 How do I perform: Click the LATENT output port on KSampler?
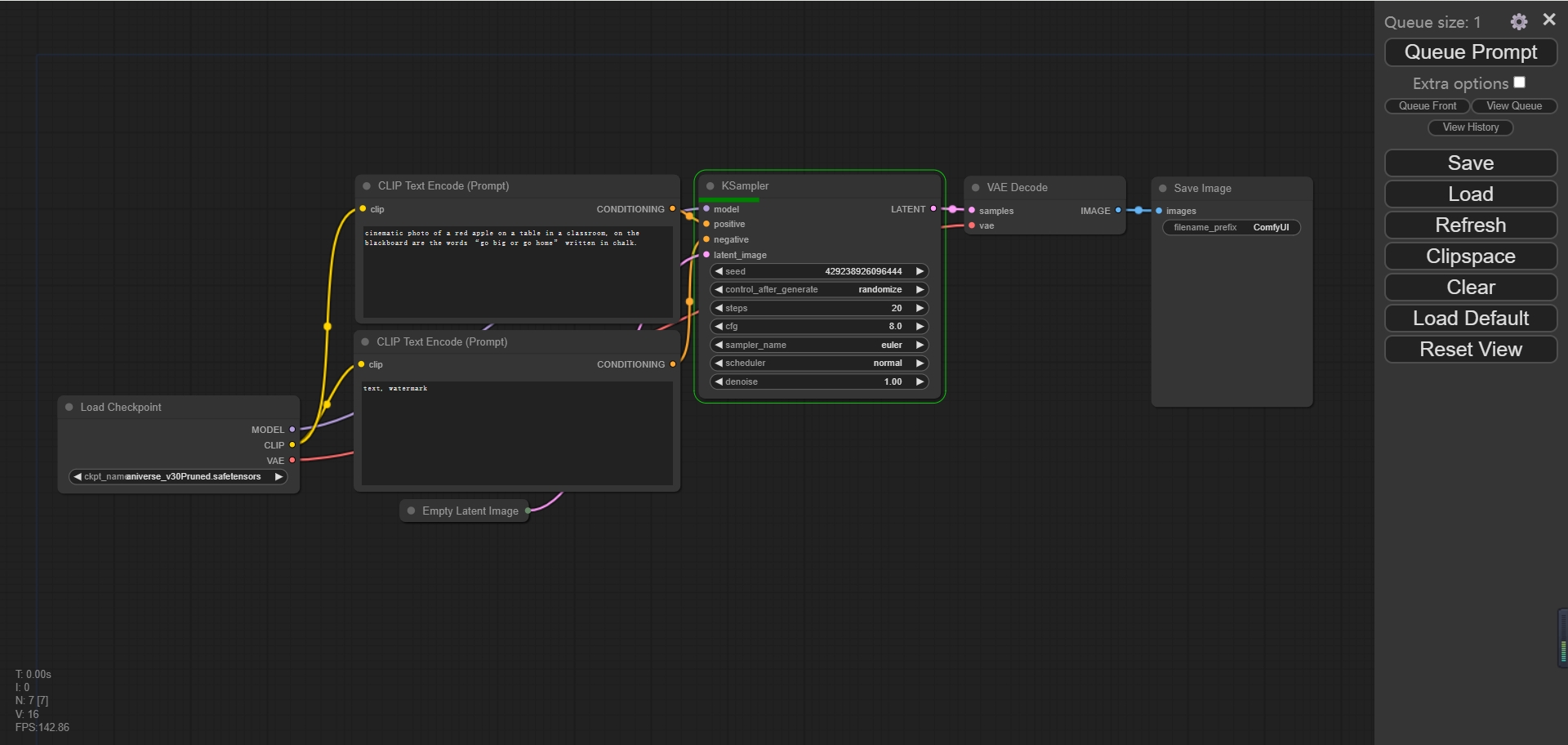click(933, 209)
